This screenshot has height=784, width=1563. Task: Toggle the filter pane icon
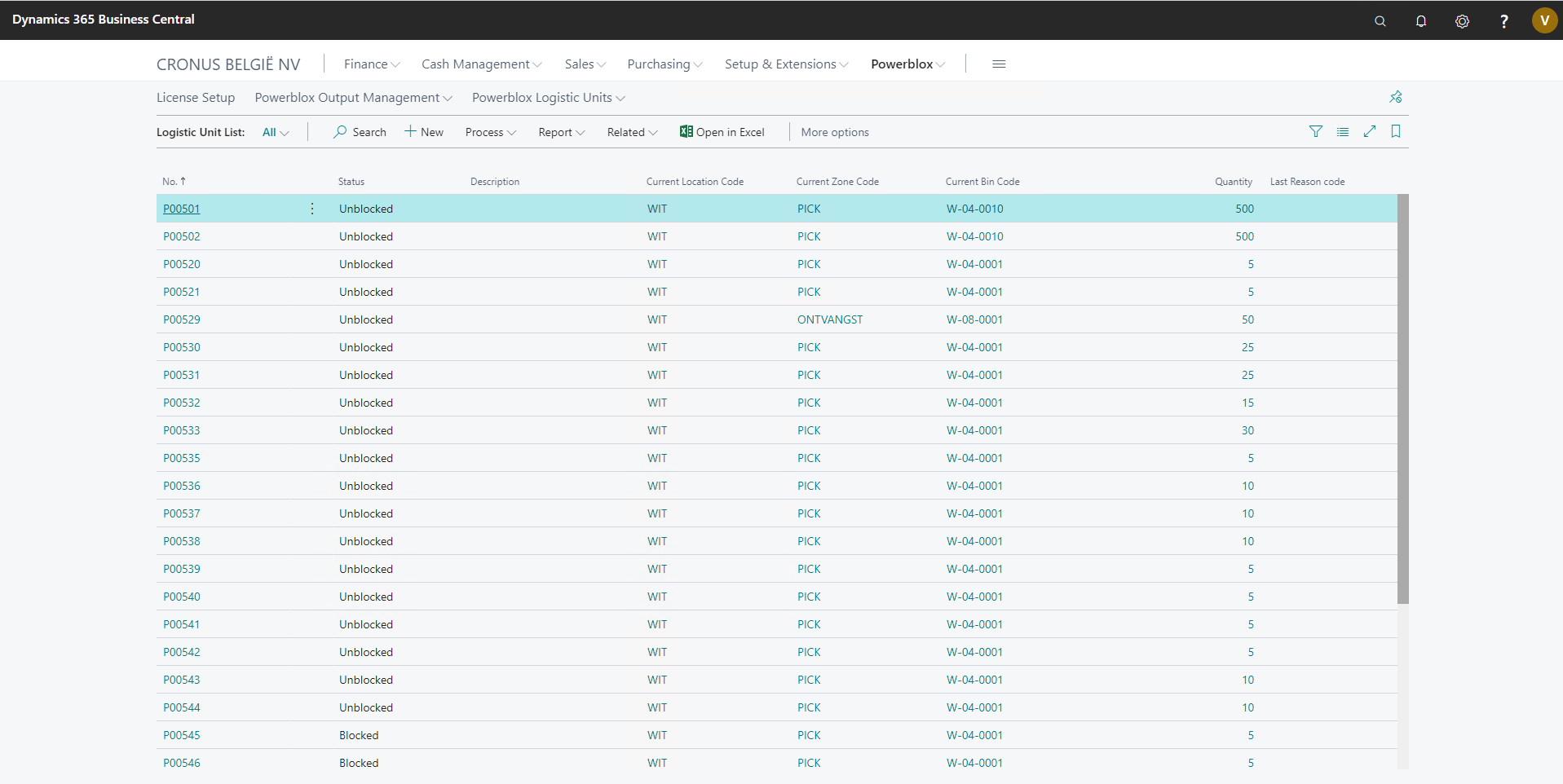[1315, 131]
